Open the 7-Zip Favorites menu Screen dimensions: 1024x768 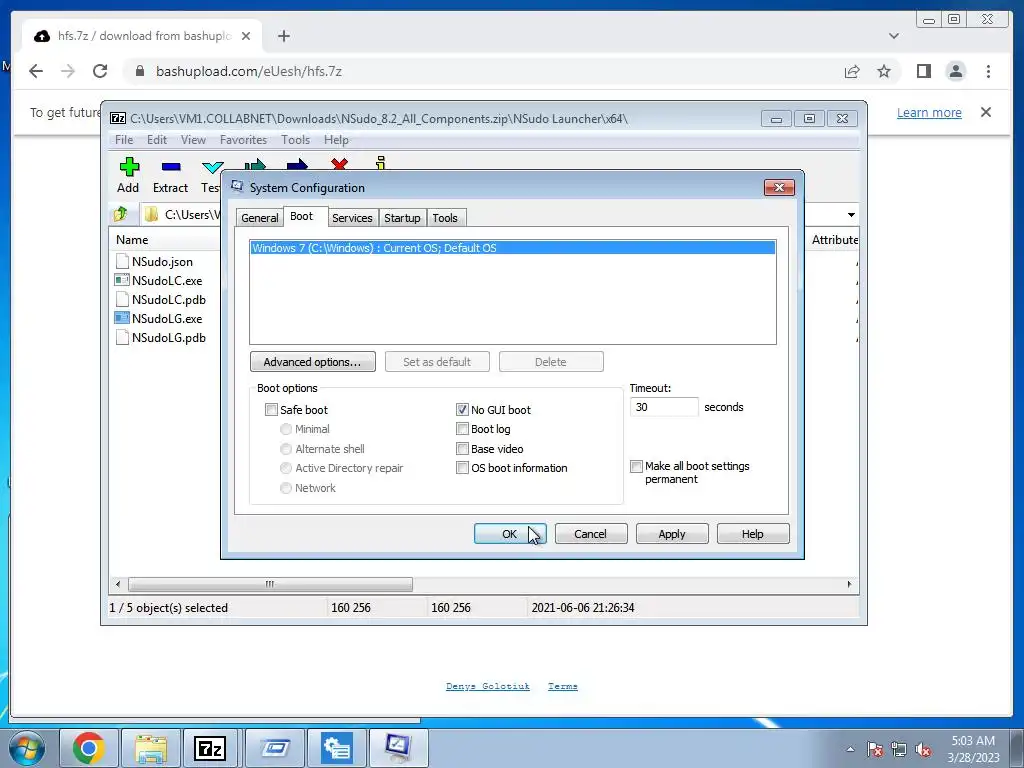tap(243, 140)
